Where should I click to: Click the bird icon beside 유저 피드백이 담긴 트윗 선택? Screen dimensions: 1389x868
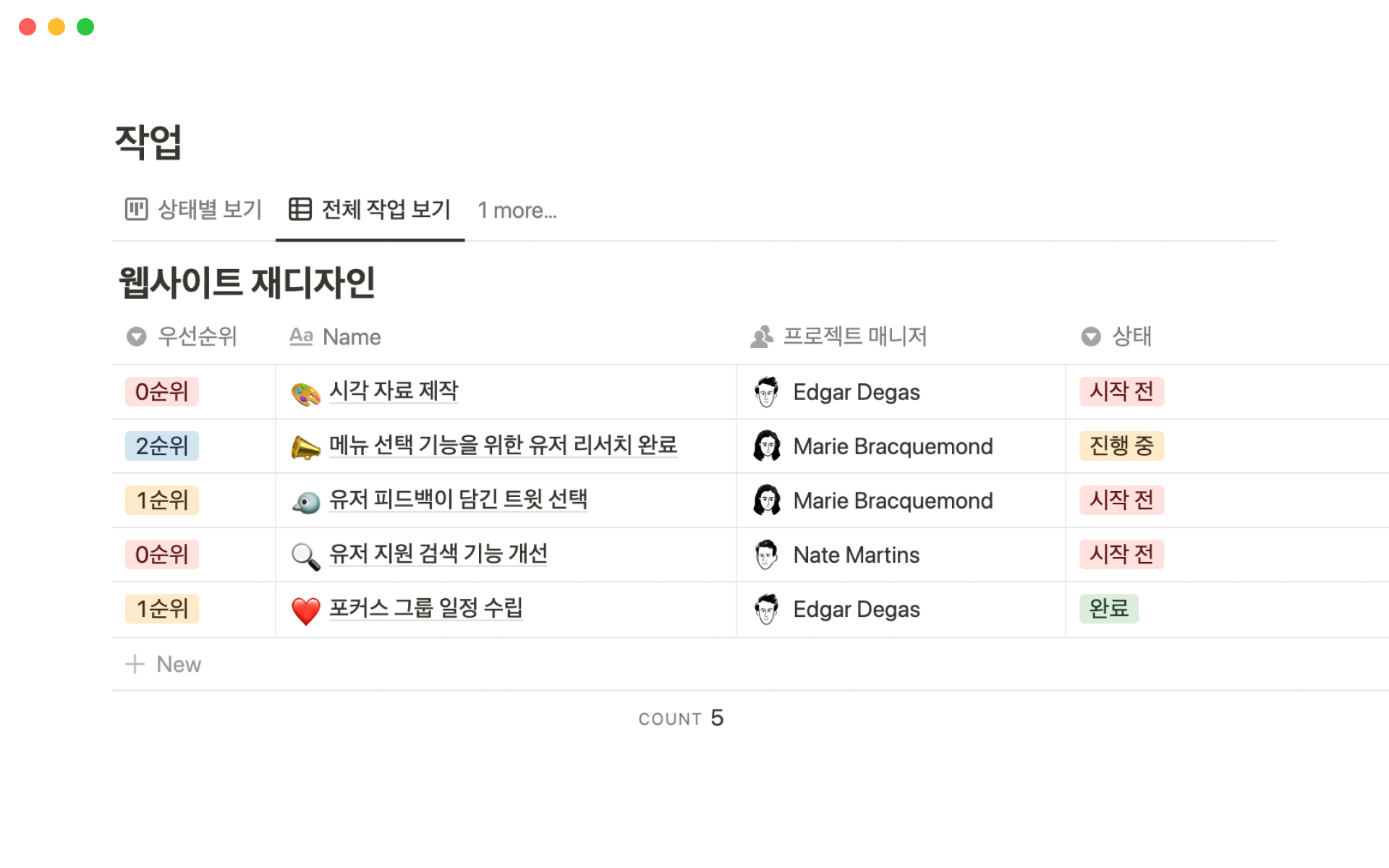click(305, 502)
